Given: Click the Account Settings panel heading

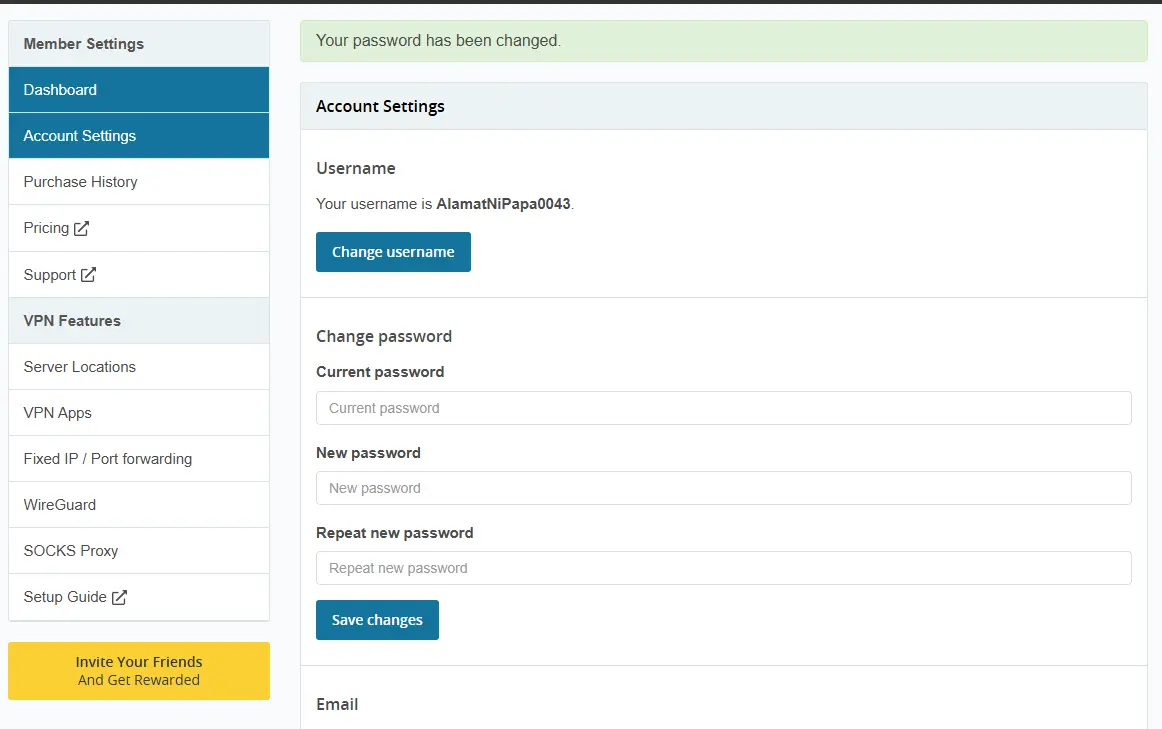Looking at the screenshot, I should point(380,107).
